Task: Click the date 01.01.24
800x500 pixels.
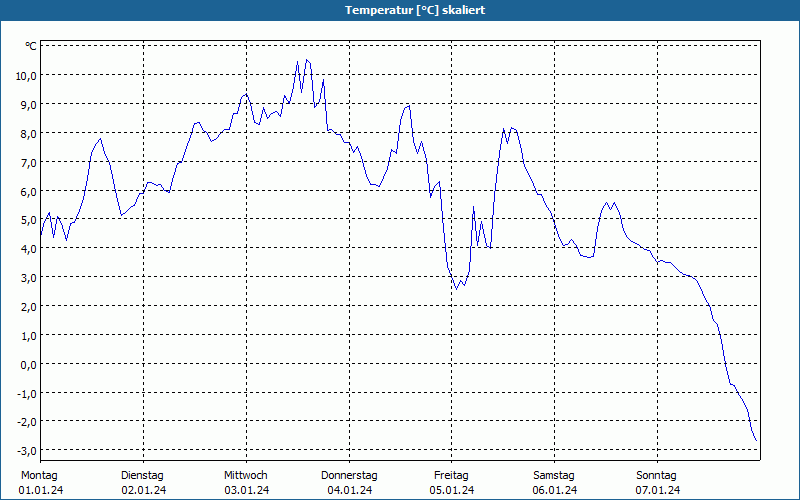Action: pos(41,490)
